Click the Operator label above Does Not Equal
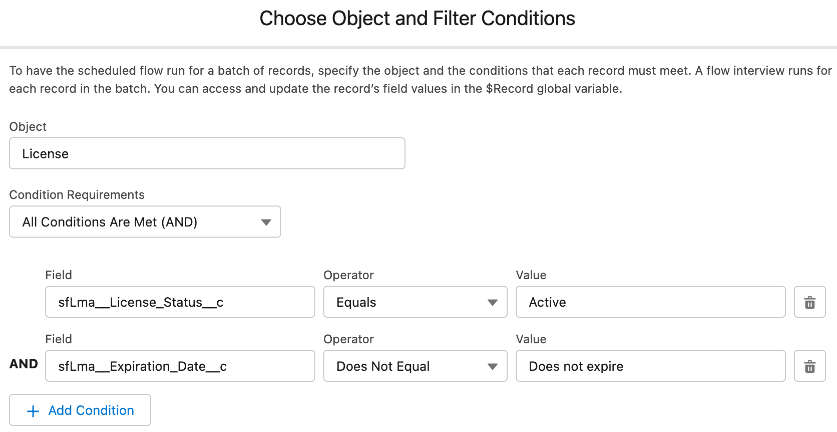Viewport: 837px width, 432px height. [349, 339]
